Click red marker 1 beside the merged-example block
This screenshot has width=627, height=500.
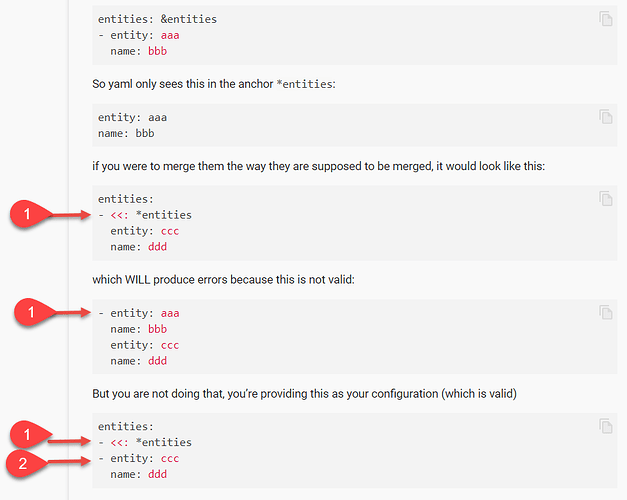pyautogui.click(x=28, y=214)
